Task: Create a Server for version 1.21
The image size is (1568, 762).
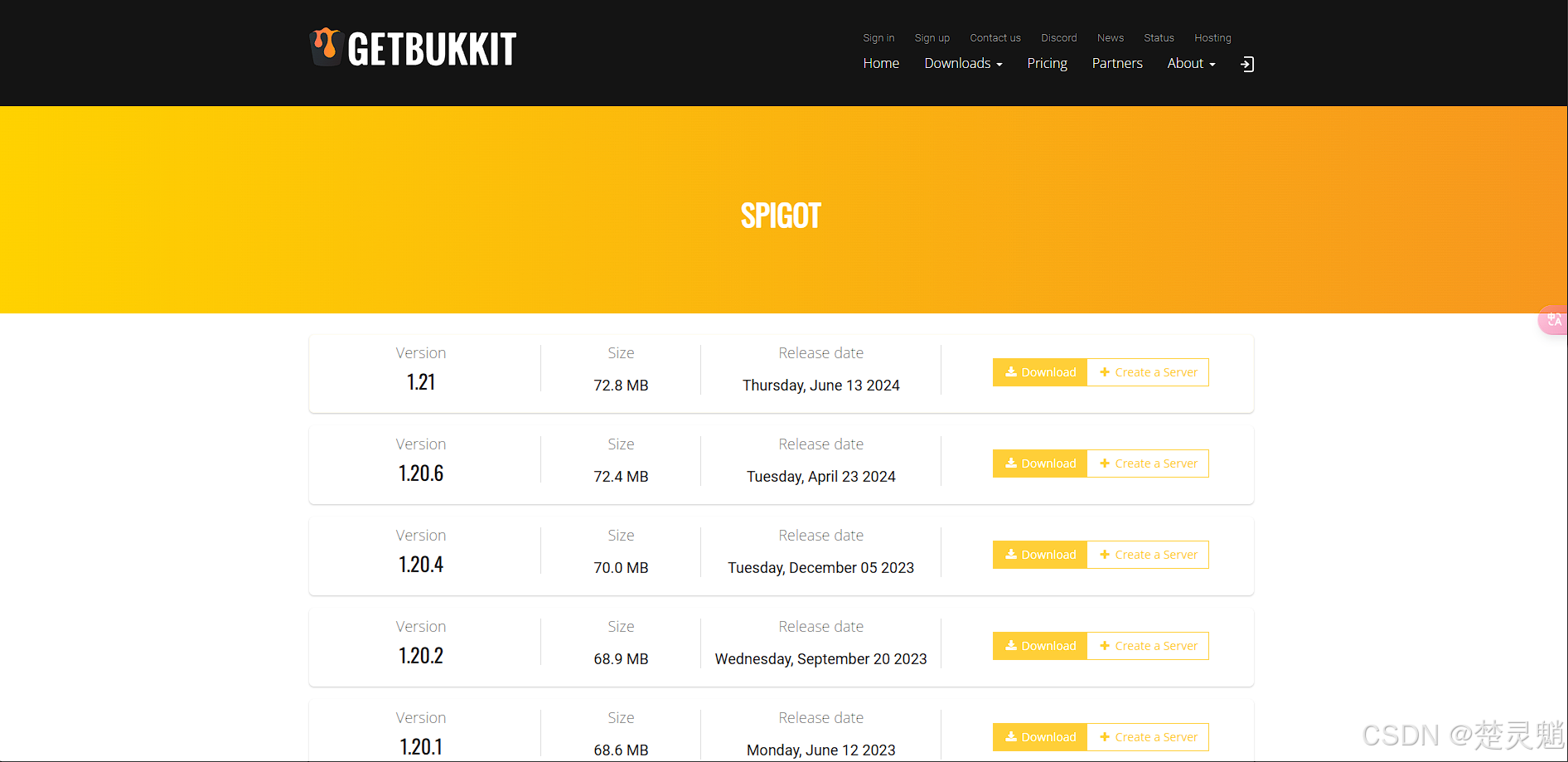Action: [1148, 372]
